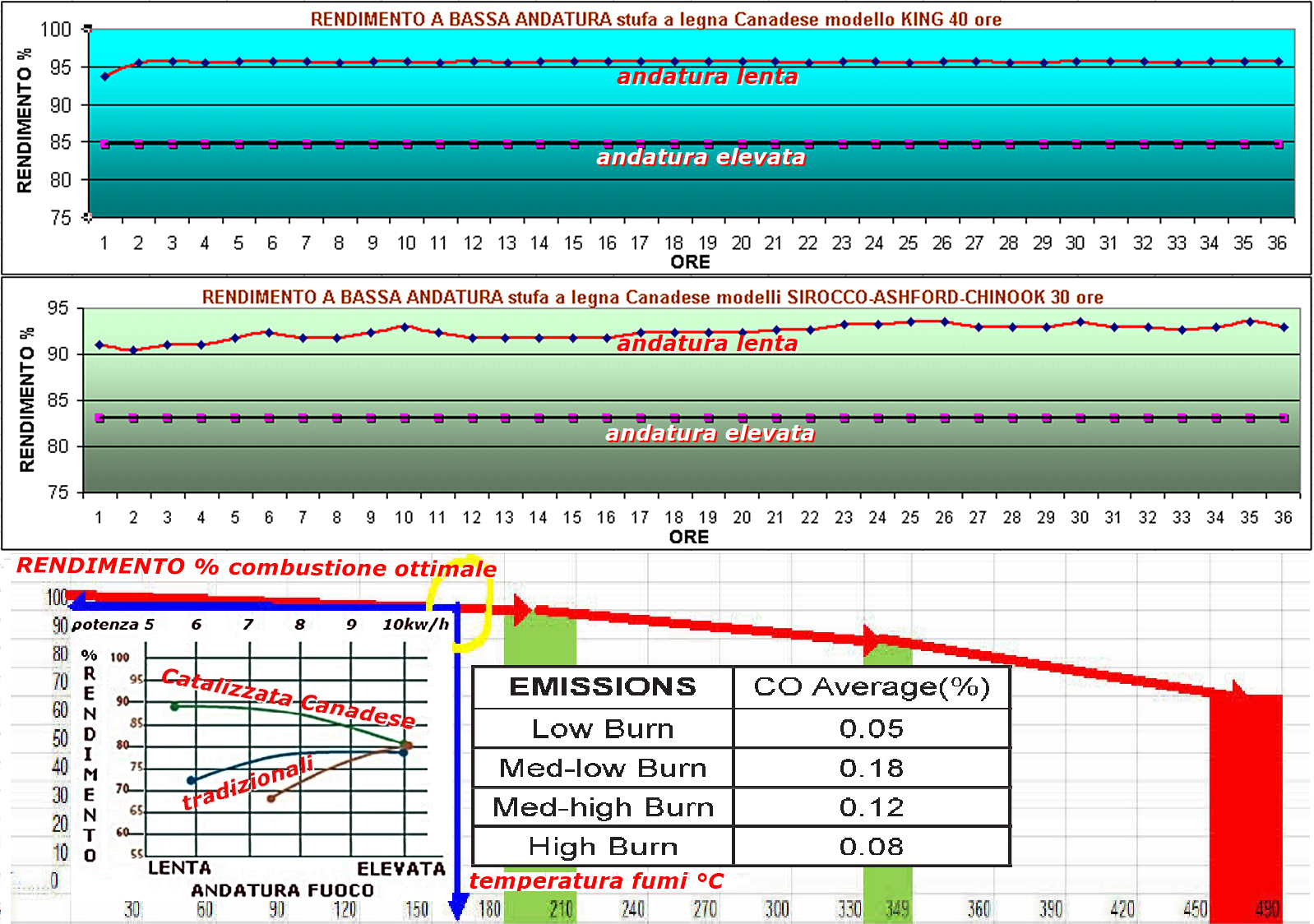1314x924 pixels.
Task: Click 'andatura lenta' label in the top chart
Action: [707, 76]
